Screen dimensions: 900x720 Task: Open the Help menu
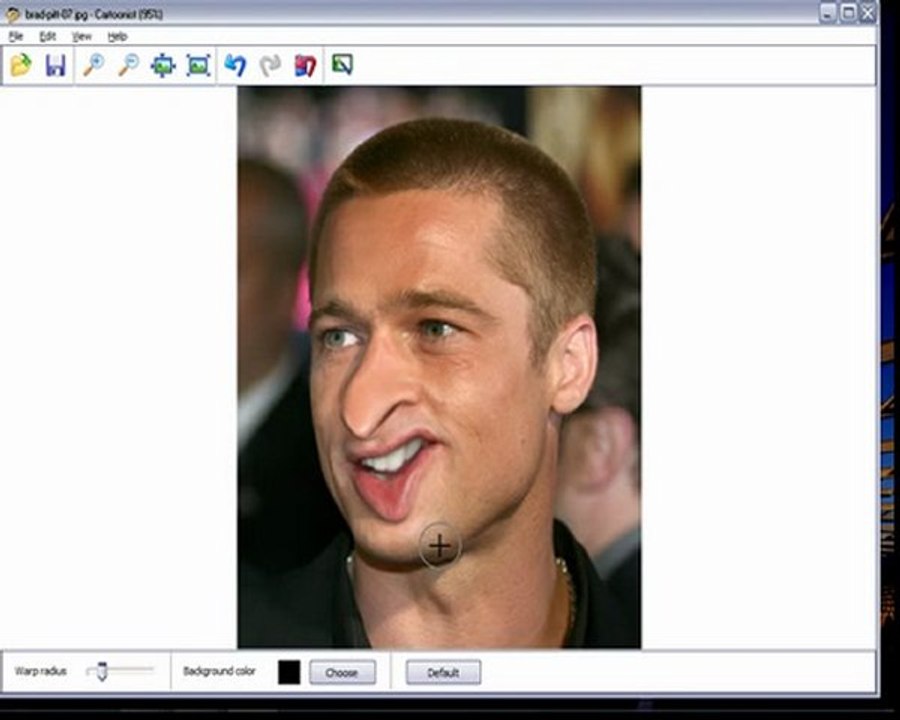117,37
